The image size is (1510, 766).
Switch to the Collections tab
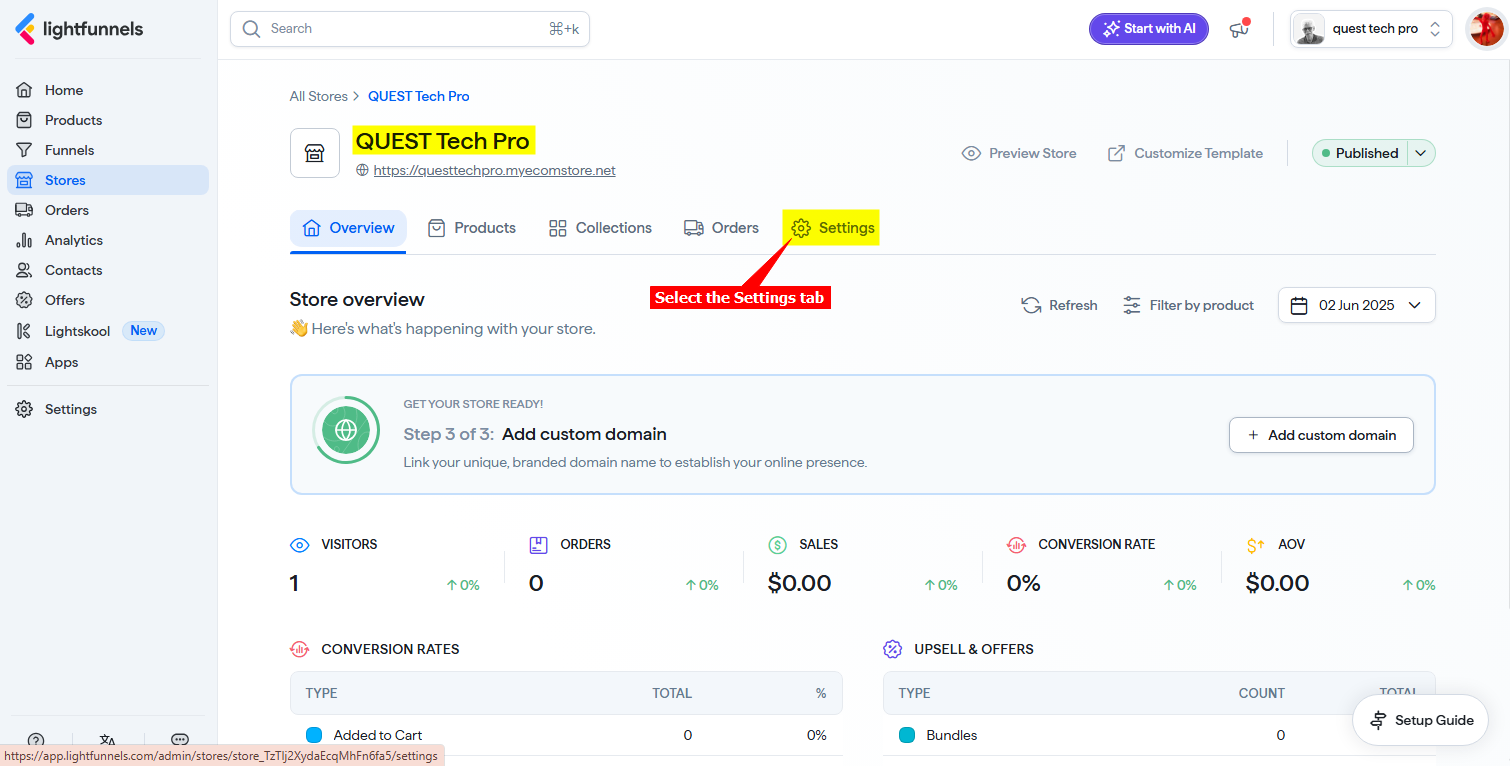(600, 228)
